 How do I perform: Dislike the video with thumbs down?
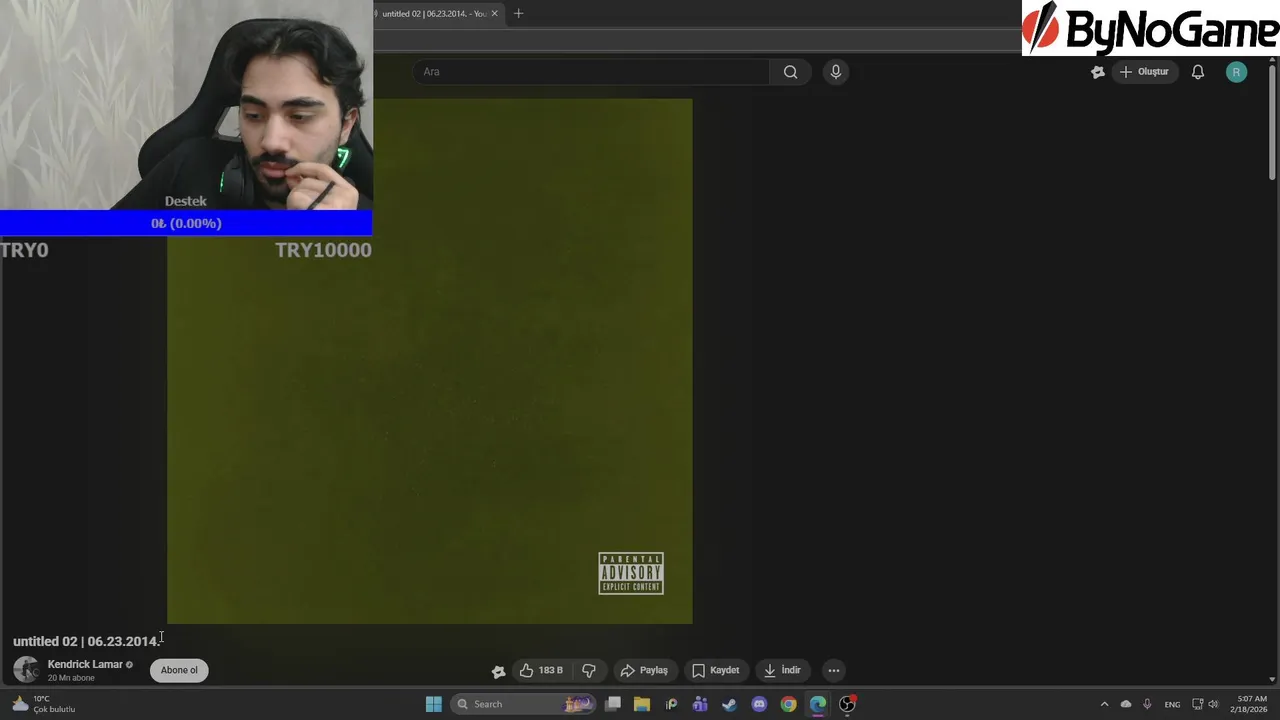point(589,670)
